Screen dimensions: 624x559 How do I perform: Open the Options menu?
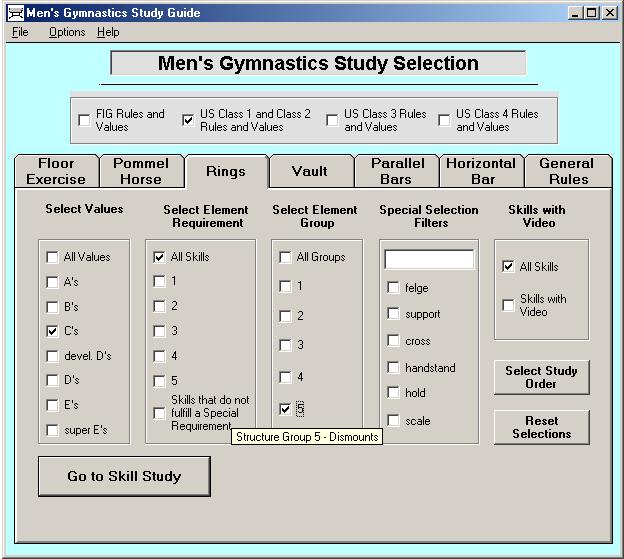coord(67,32)
